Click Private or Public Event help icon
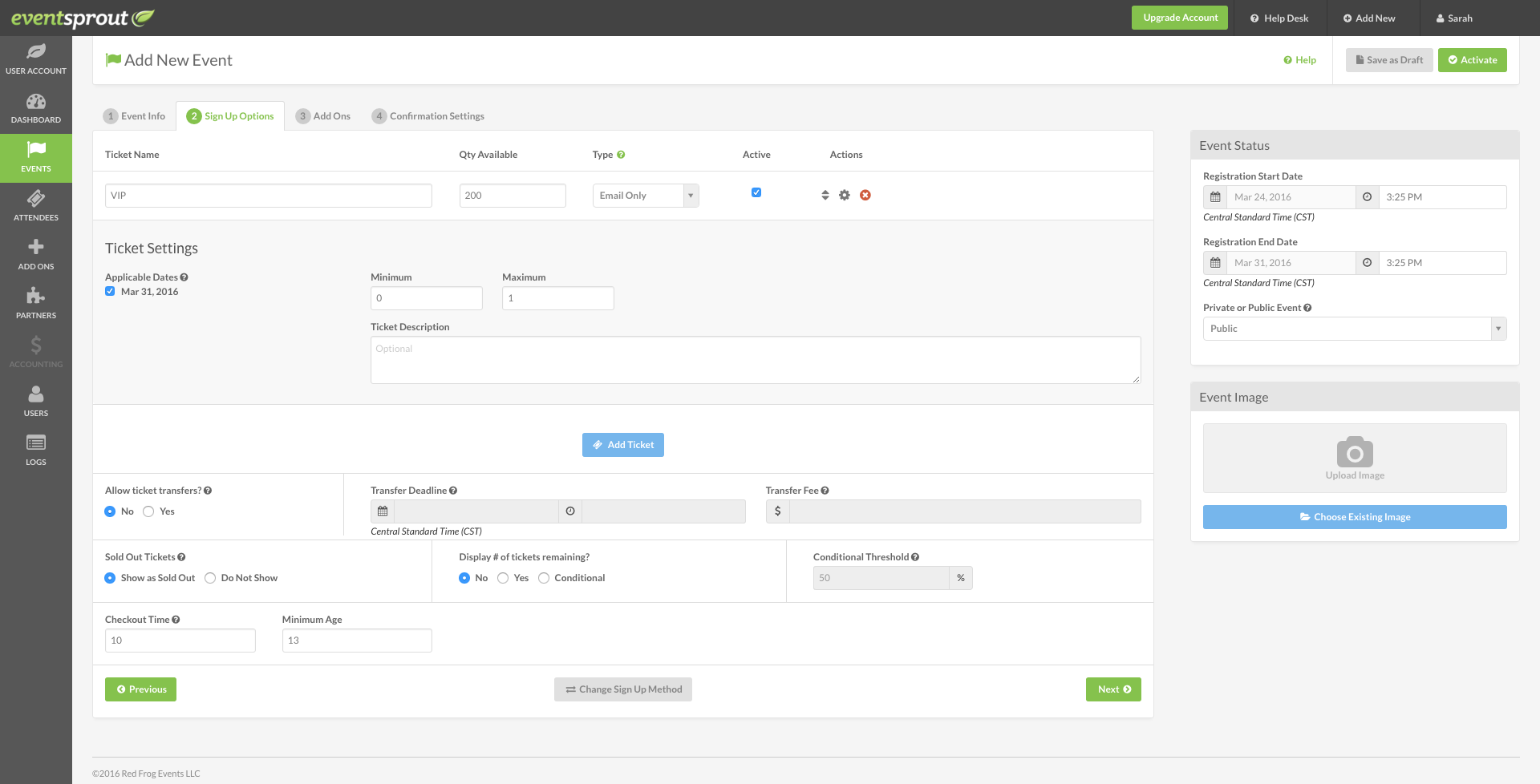 1307,308
